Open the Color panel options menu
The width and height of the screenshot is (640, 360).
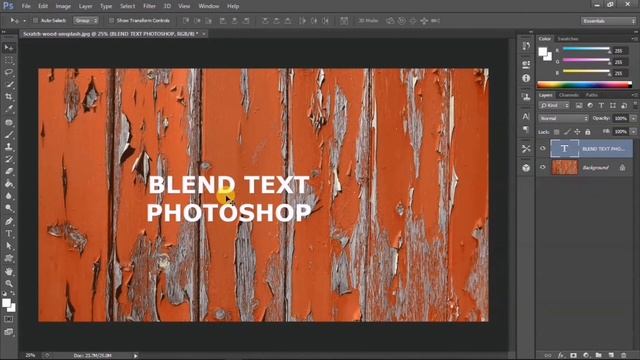click(x=635, y=39)
